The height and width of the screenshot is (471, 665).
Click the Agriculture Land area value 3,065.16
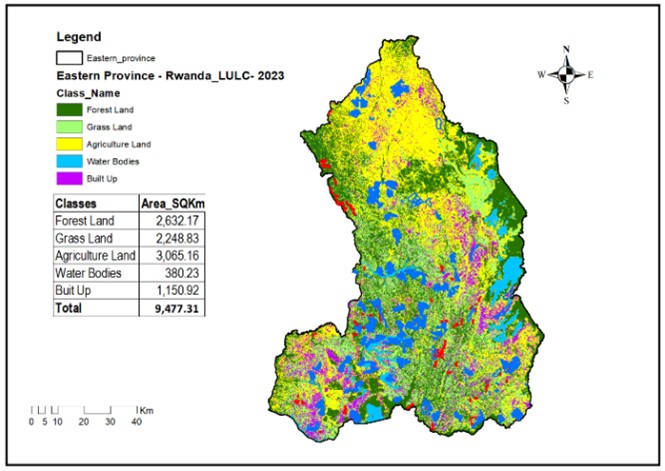[174, 255]
